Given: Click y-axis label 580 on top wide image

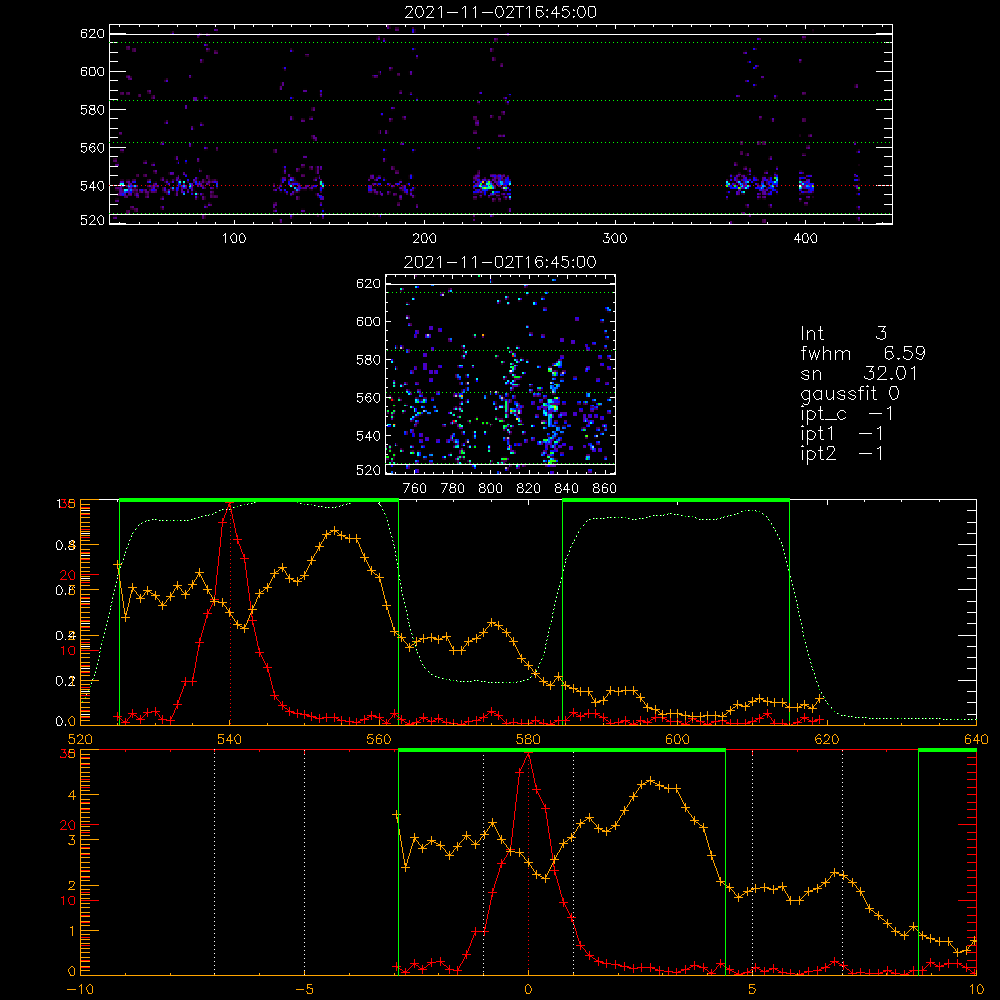Looking at the screenshot, I should click(x=92, y=110).
